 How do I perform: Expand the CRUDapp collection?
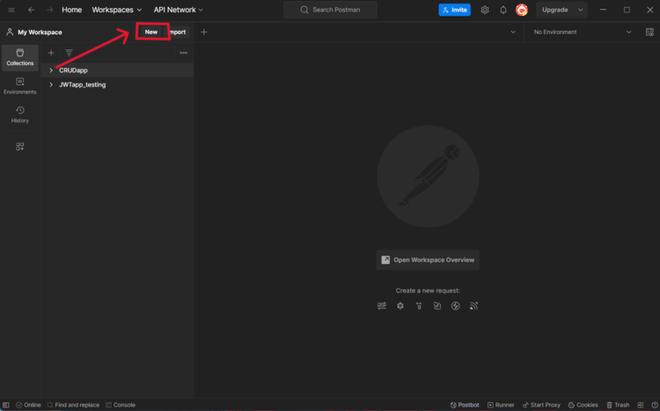51,70
